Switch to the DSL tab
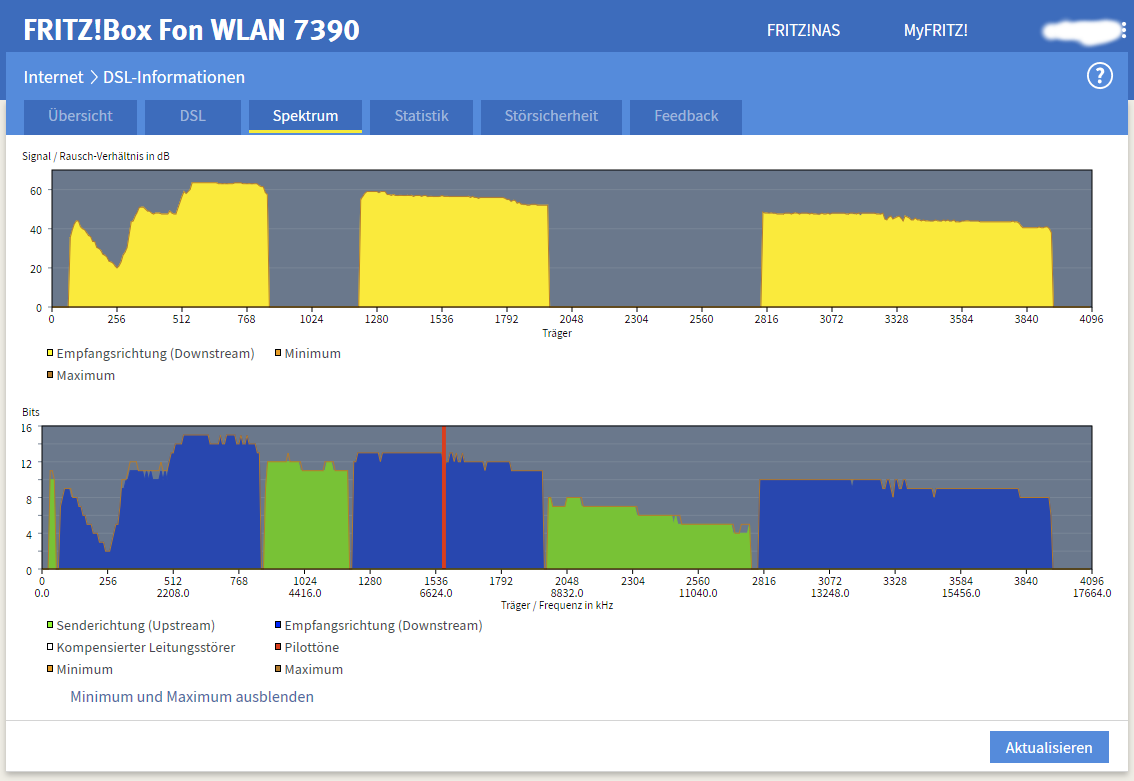Screen dimensions: 1134x781 [193, 116]
